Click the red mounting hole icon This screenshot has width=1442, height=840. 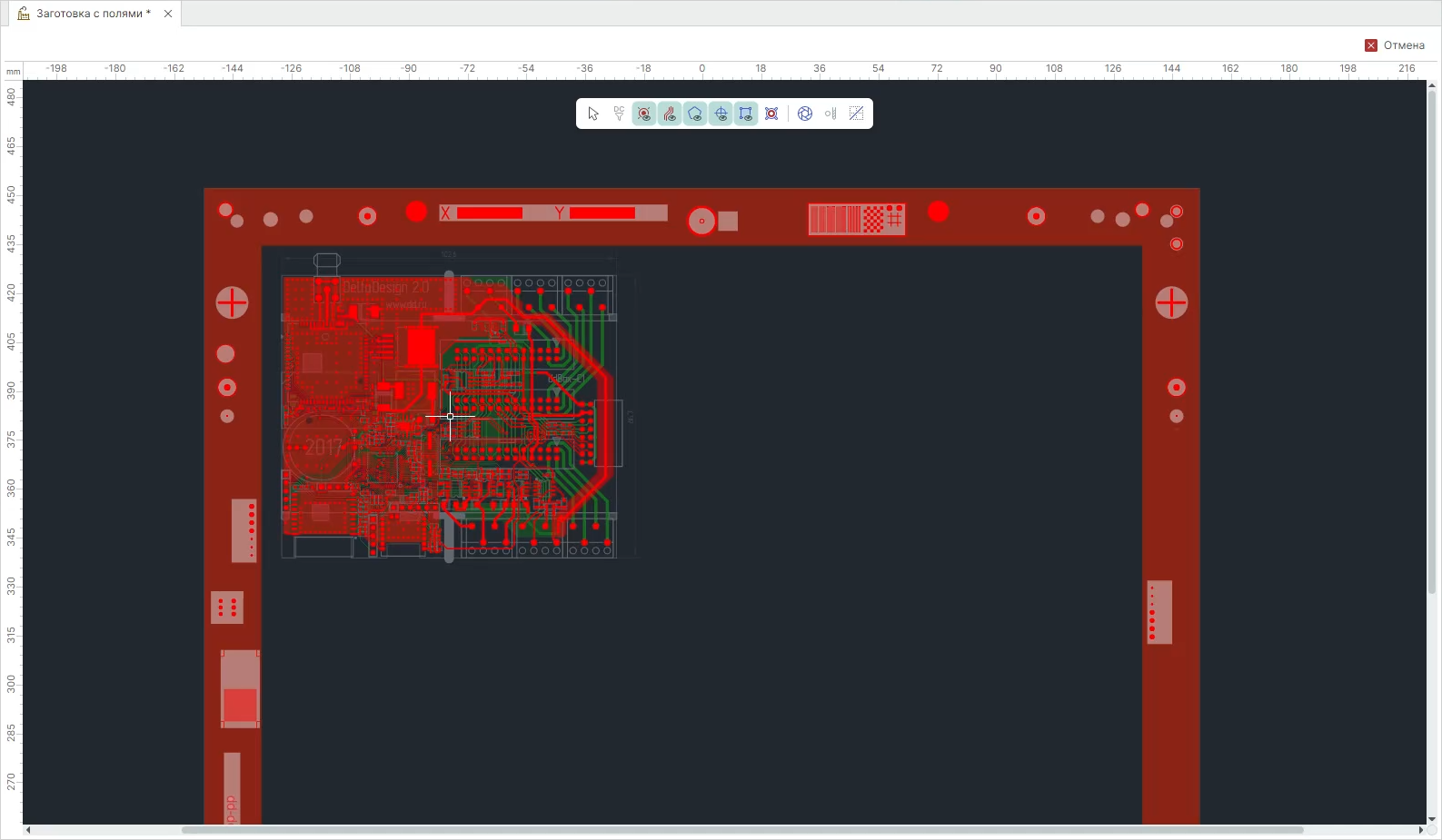click(x=771, y=114)
